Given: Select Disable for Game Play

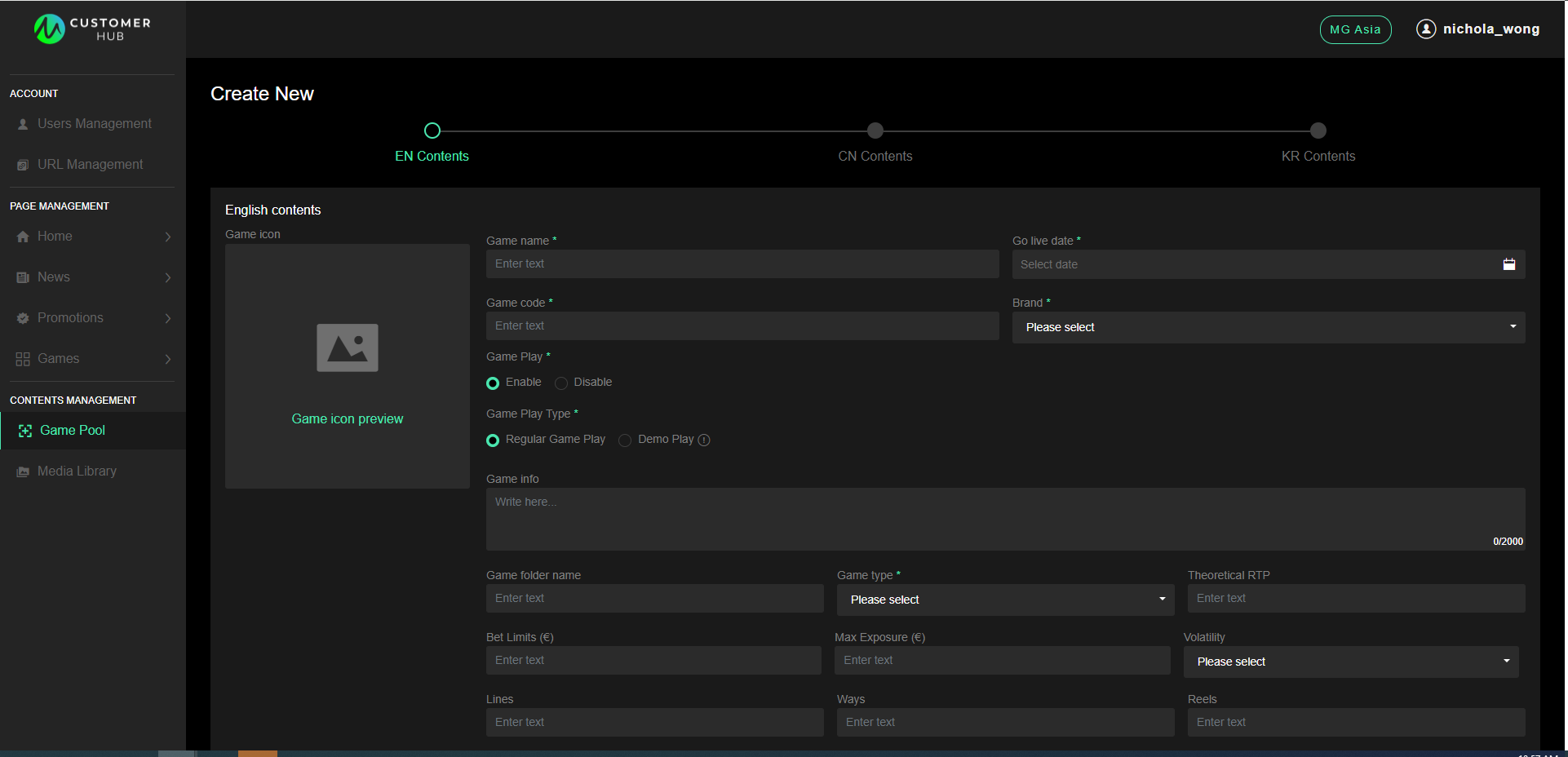Looking at the screenshot, I should click(561, 383).
